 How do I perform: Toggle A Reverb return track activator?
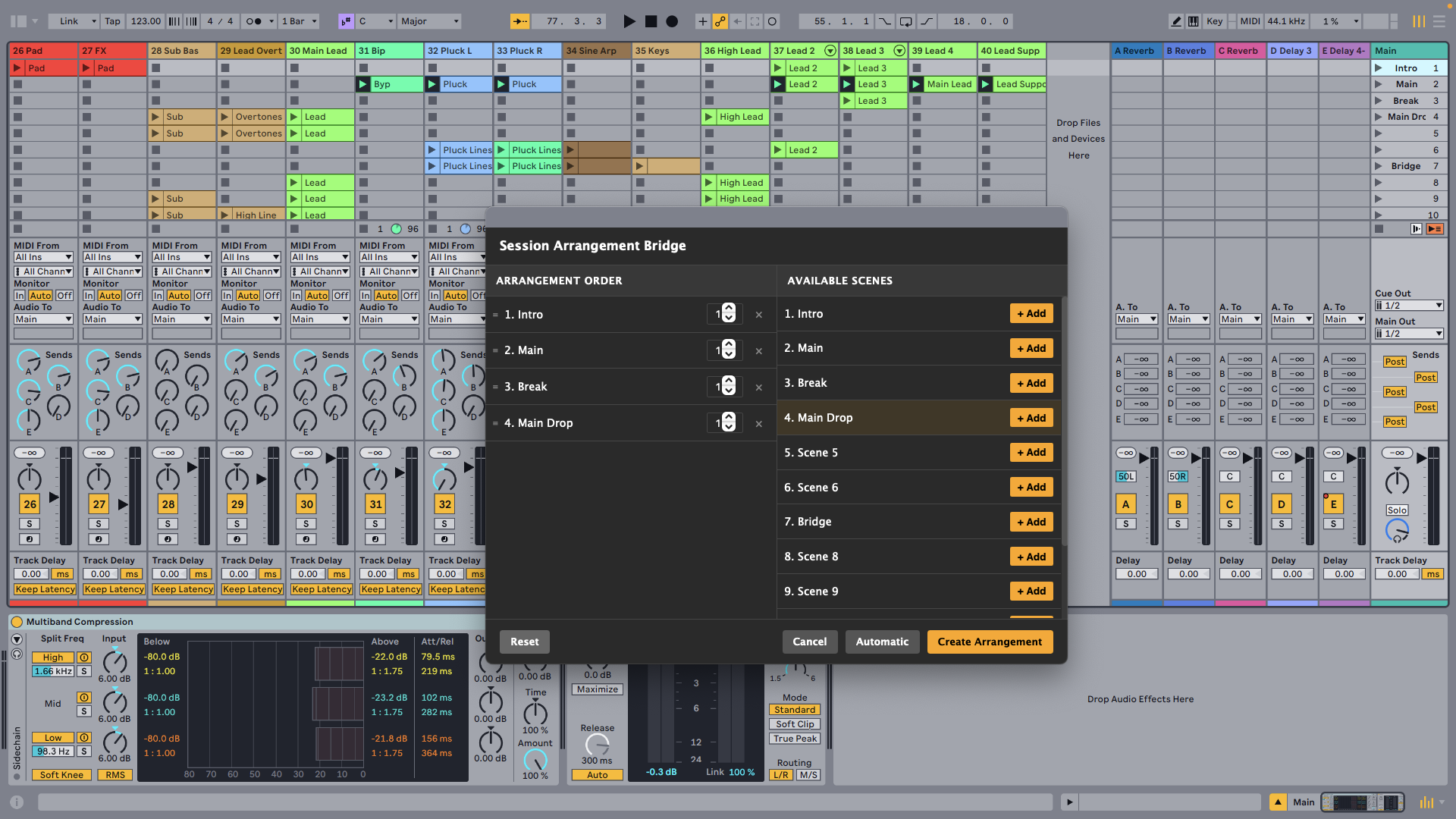(x=1125, y=504)
